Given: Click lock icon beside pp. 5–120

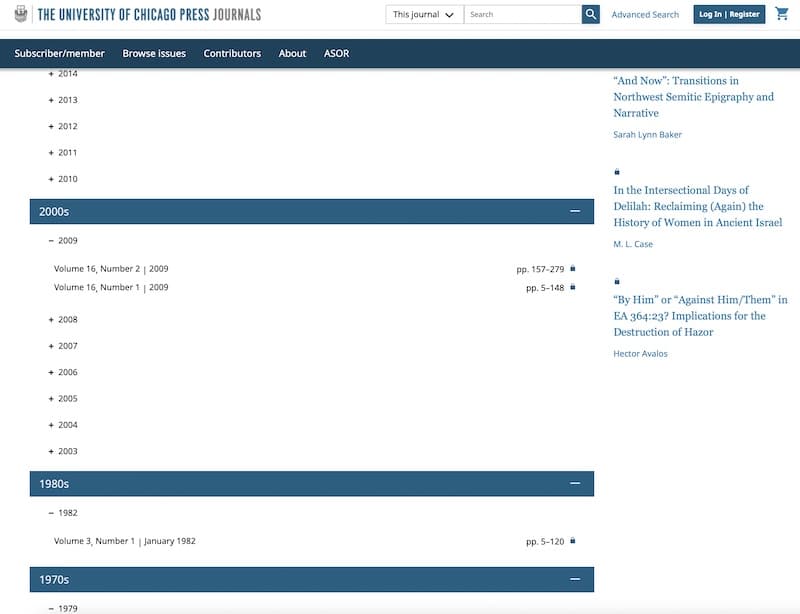Looking at the screenshot, I should pos(572,541).
